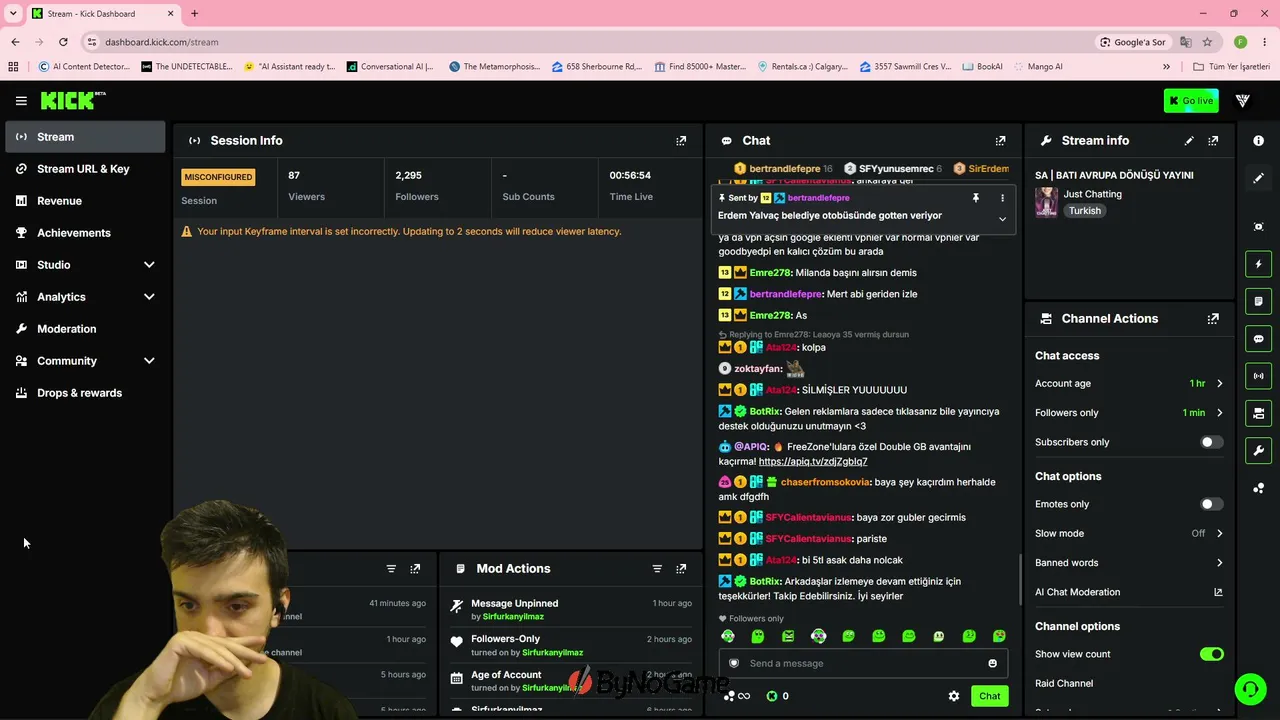Reload the page with browser refresh button
1280x720 pixels.
[x=63, y=42]
